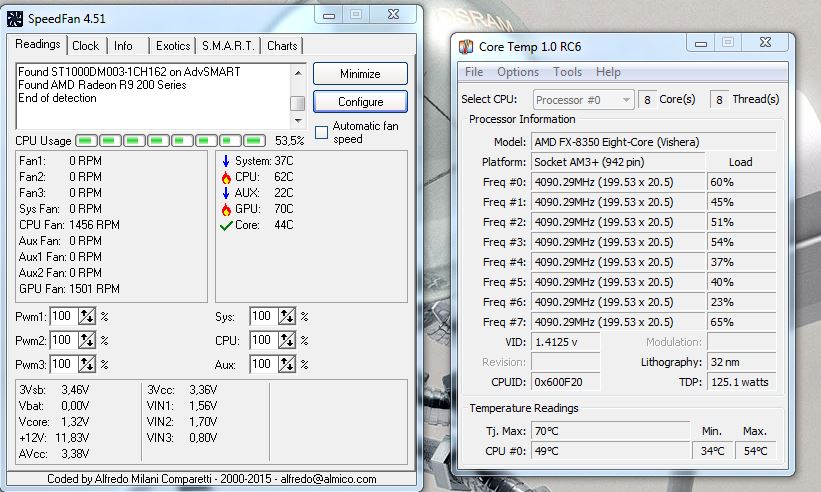Click the Vcore 1,32V voltage reading
821x492 pixels.
[x=54, y=422]
